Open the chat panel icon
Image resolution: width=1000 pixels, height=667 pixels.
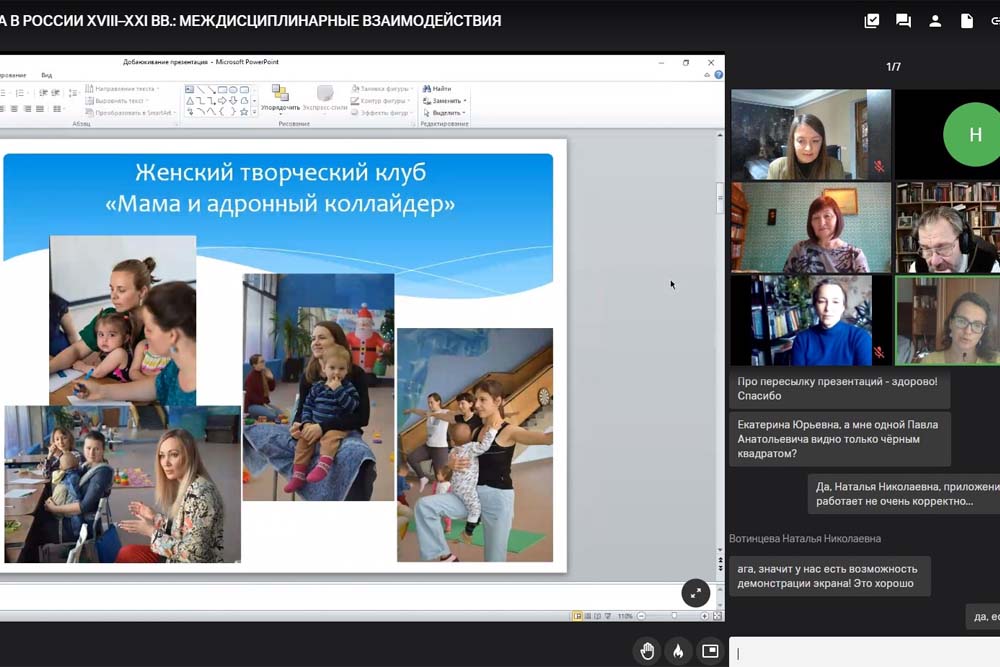pyautogui.click(x=903, y=20)
